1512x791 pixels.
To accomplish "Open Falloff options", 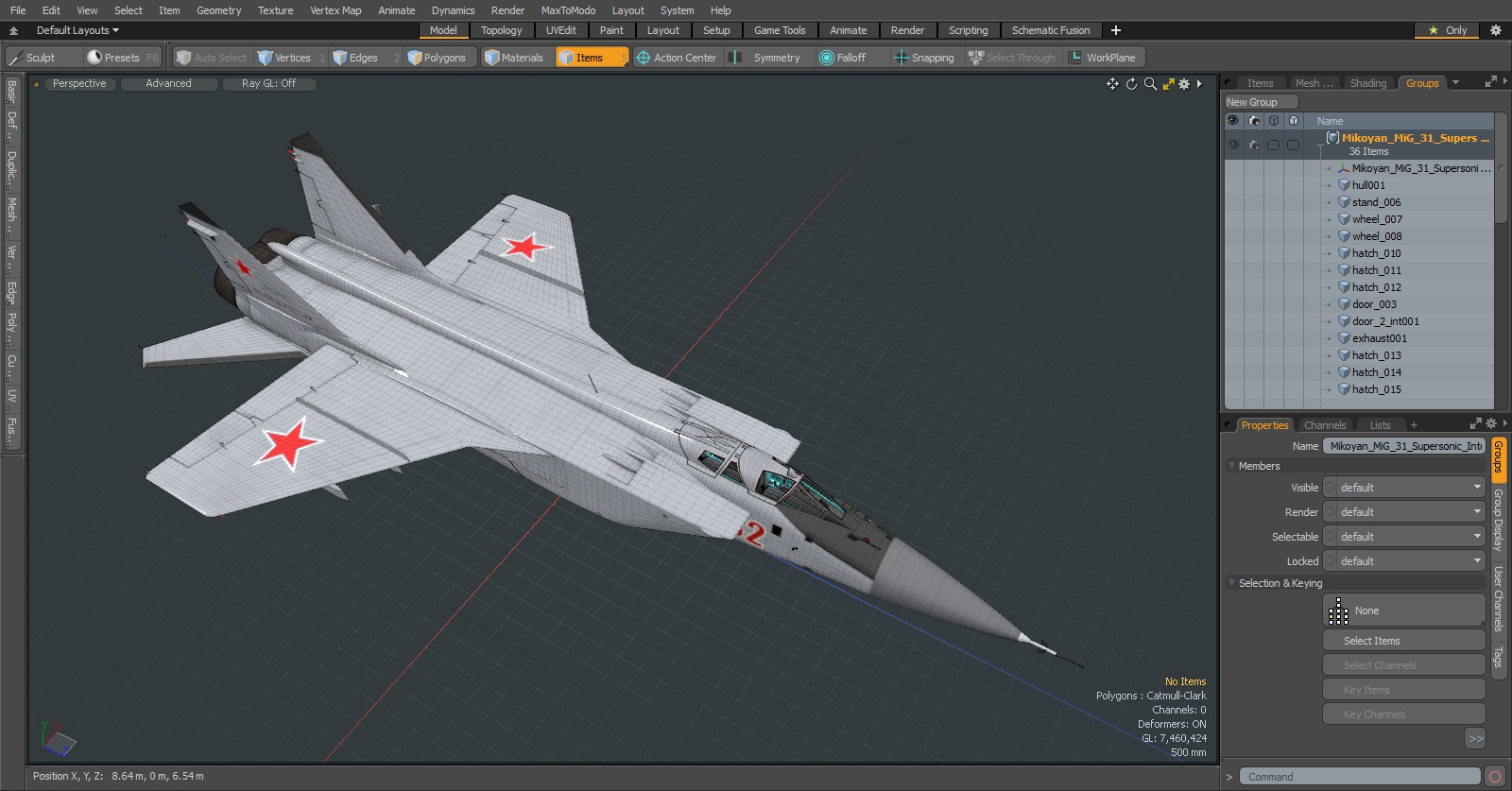I will tap(851, 58).
